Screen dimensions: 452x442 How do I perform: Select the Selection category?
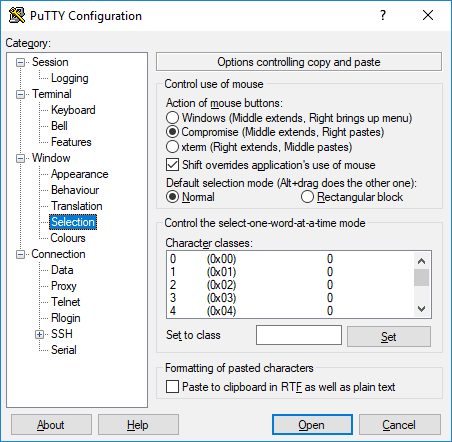click(73, 222)
